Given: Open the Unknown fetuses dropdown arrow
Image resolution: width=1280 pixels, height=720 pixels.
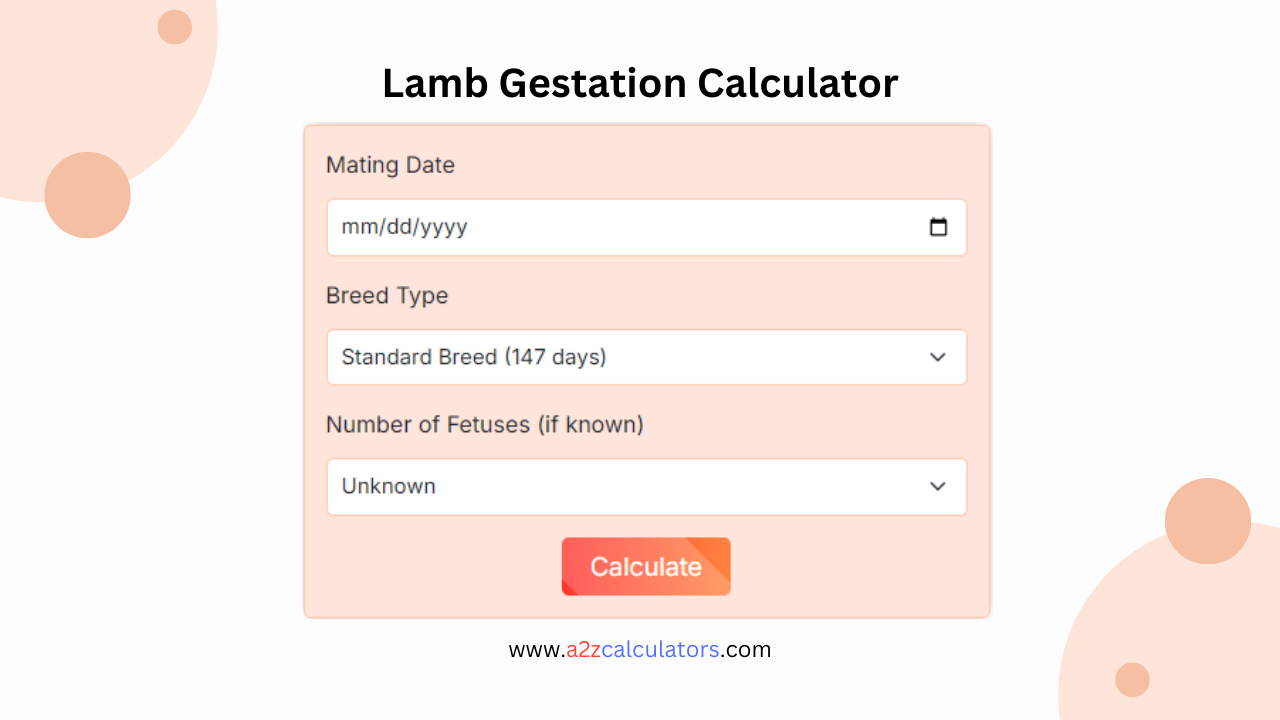Looking at the screenshot, I should tap(938, 487).
